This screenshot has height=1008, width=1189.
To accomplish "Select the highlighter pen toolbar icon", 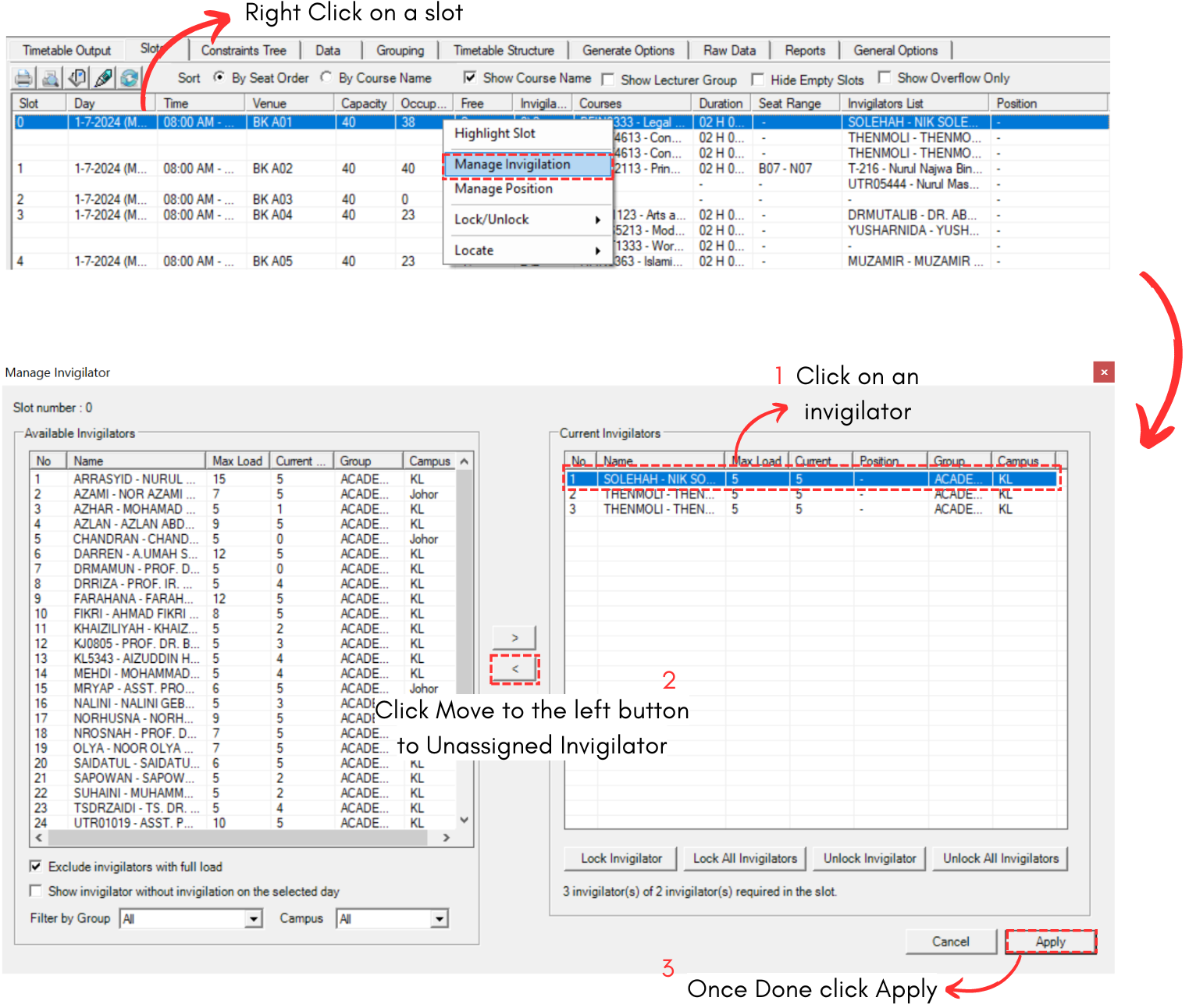I will pos(103,78).
